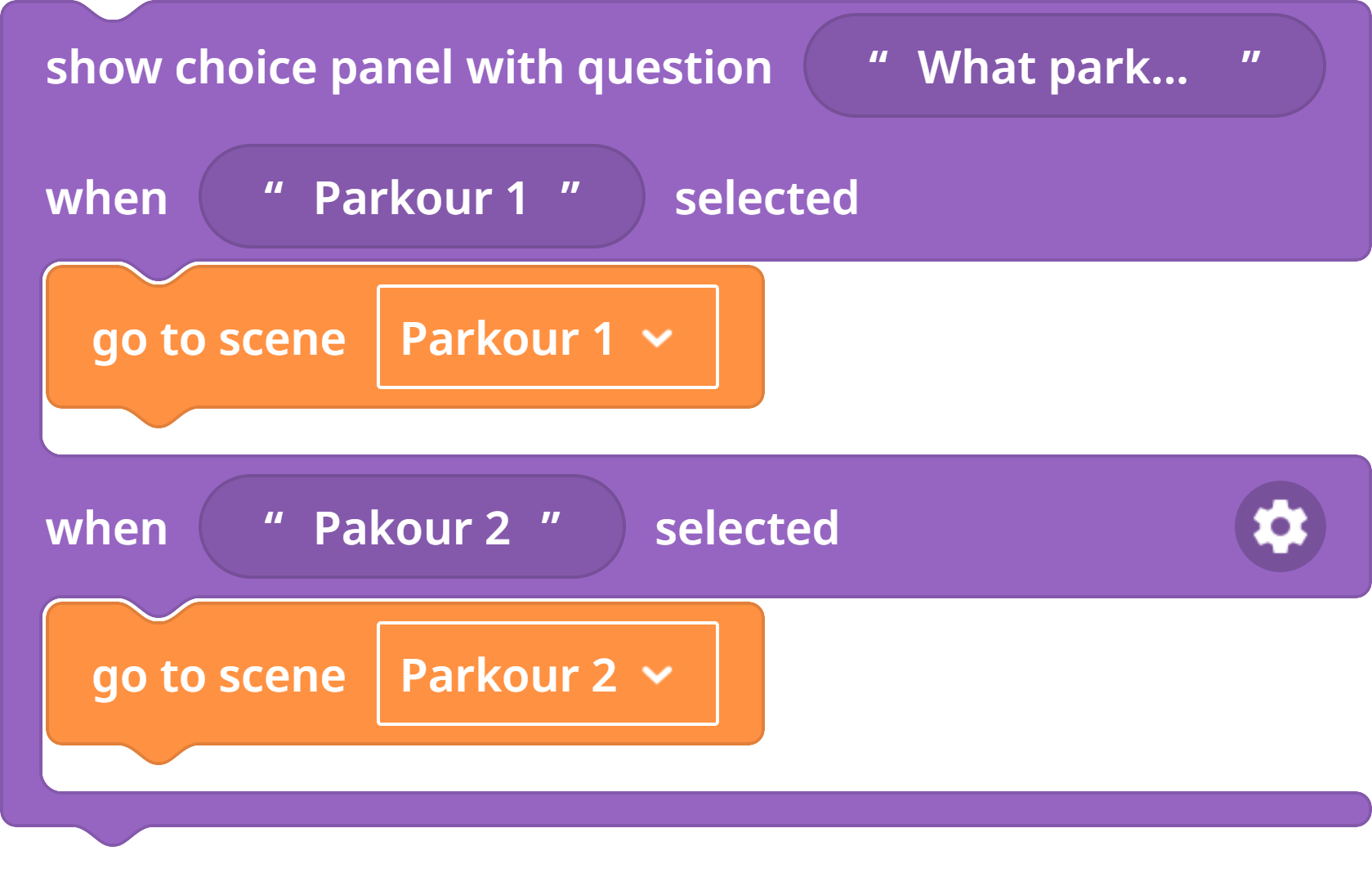Click the "selected" text after Parkour 1

pyautogui.click(x=766, y=198)
